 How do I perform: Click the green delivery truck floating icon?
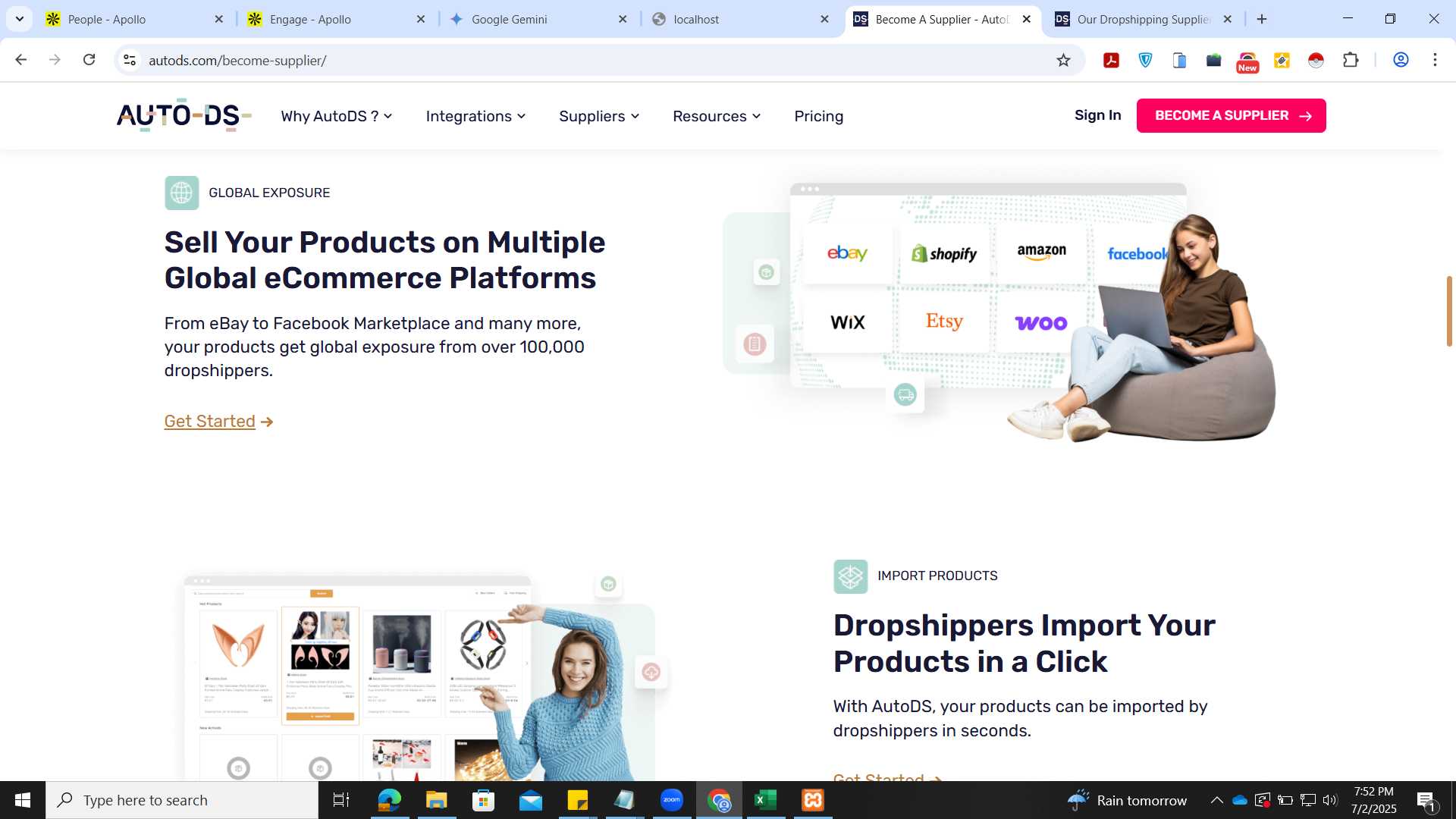pyautogui.click(x=905, y=394)
